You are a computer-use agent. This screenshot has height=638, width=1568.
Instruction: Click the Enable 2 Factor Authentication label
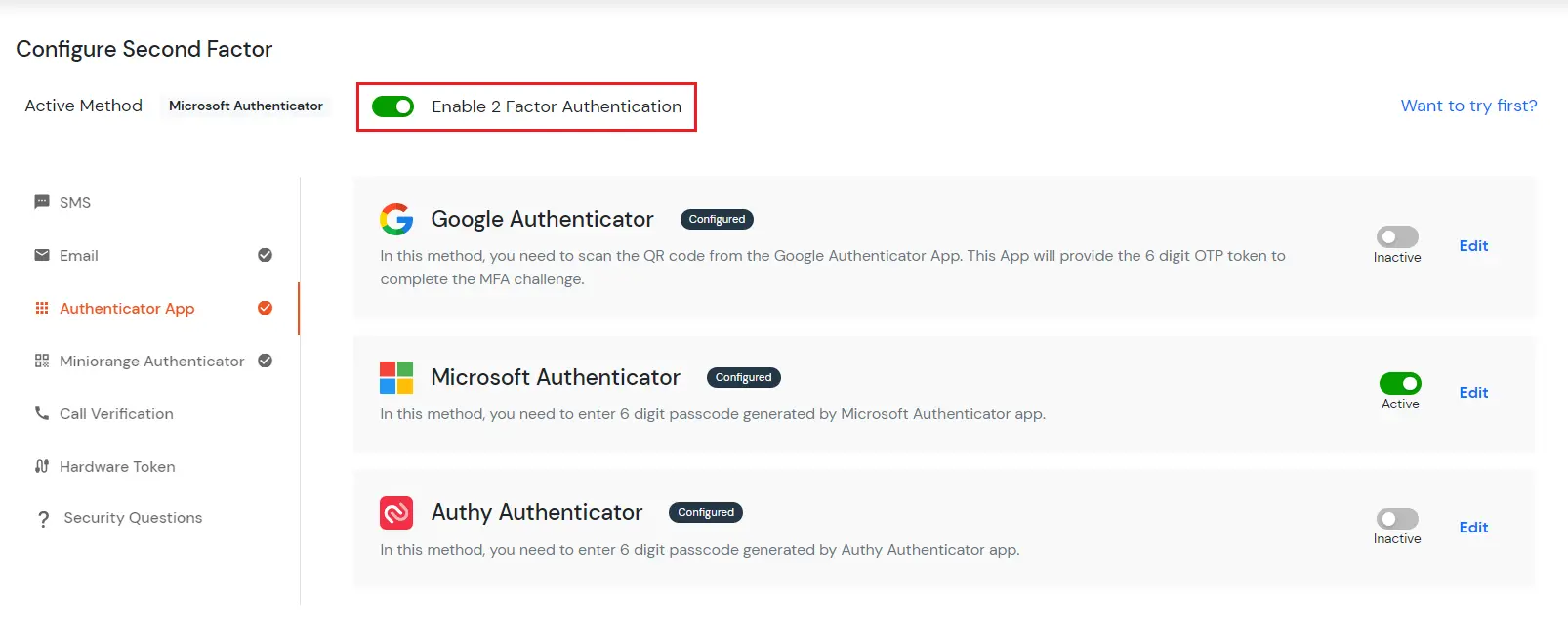point(557,106)
